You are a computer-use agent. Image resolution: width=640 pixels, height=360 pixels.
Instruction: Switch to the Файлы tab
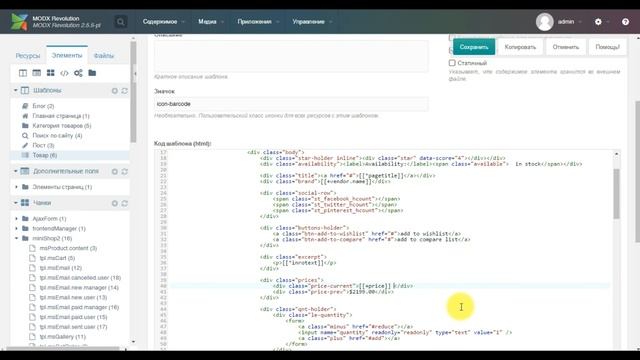coord(104,56)
